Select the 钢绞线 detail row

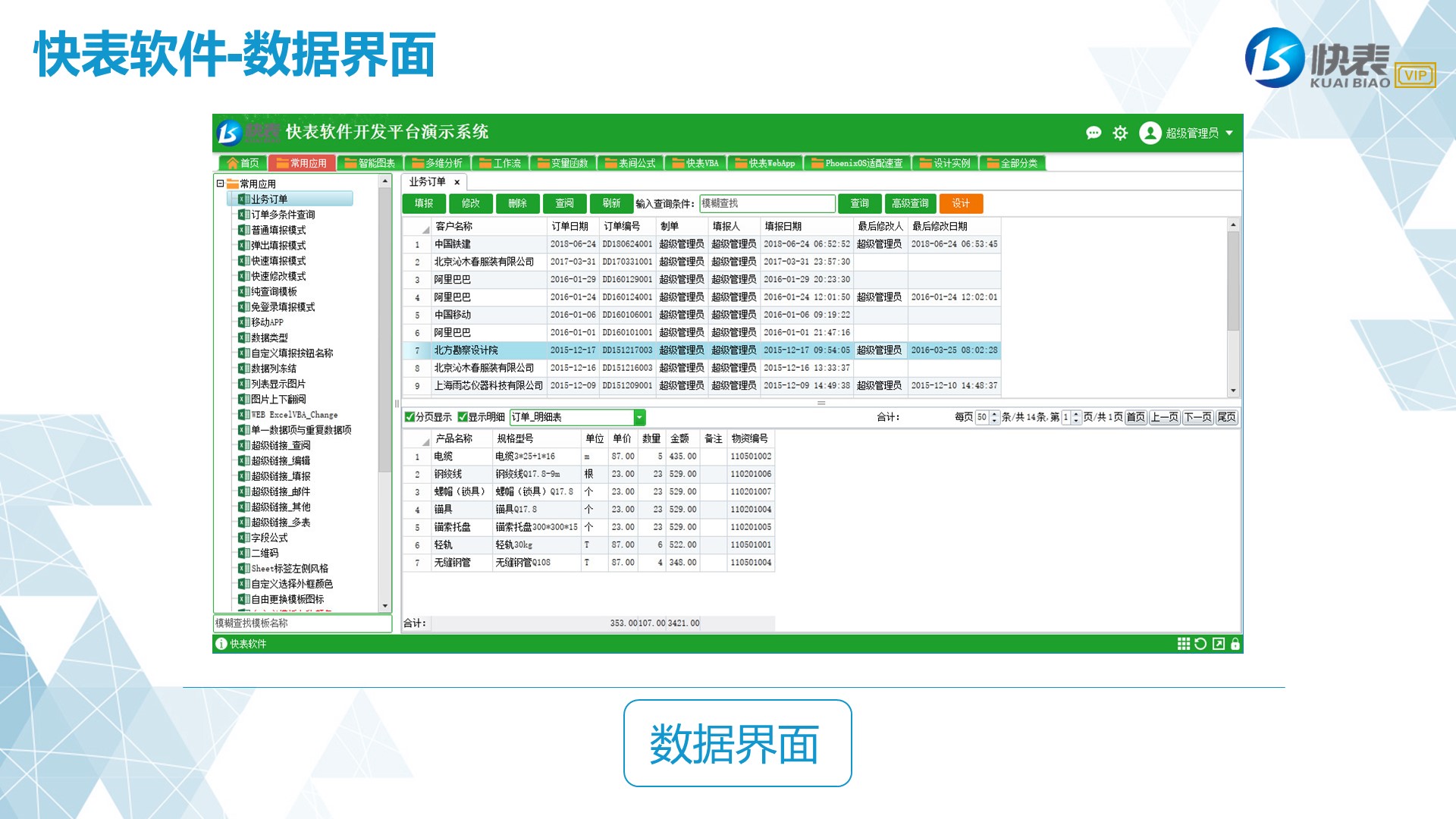(588, 474)
